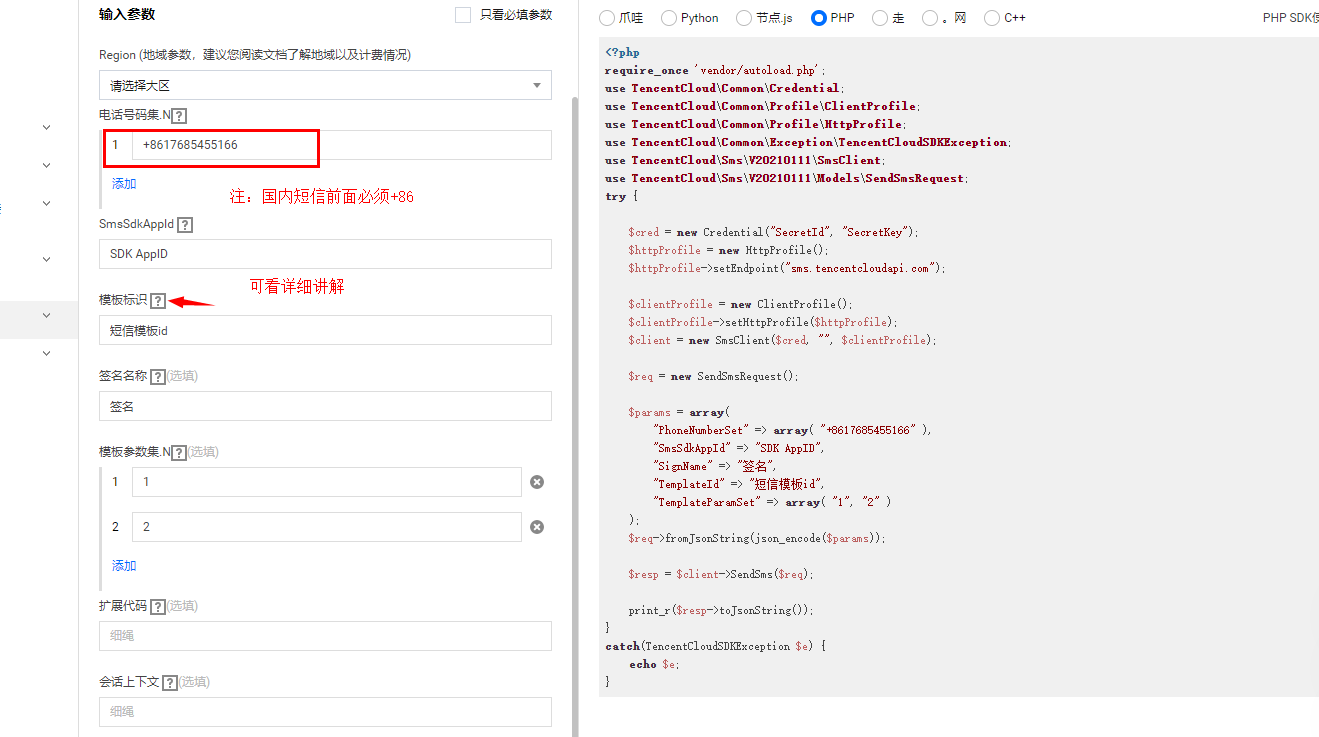Viewport: 1319px width, 737px height.
Task: Open help icon beside 签名名称
Action: 157,377
